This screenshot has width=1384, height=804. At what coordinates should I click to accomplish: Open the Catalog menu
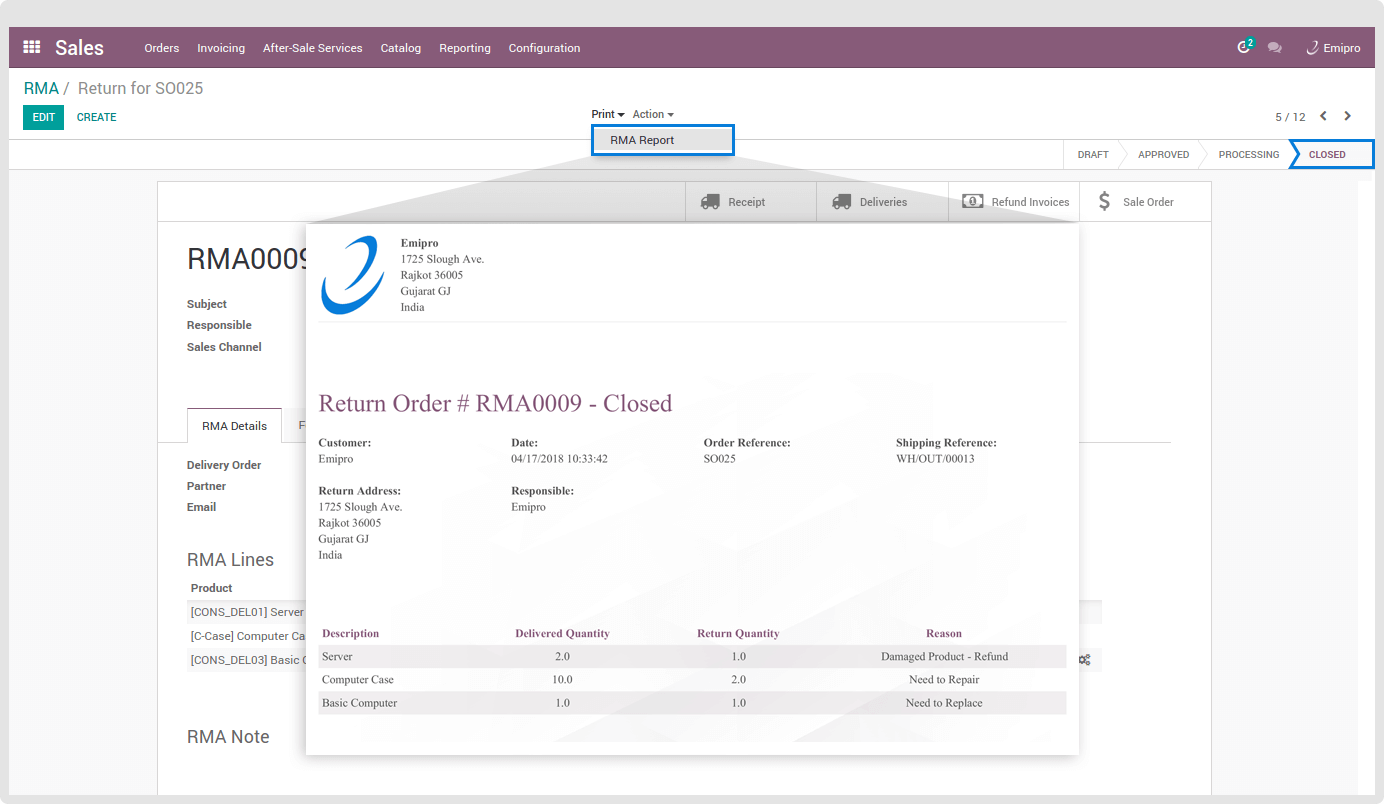[401, 48]
